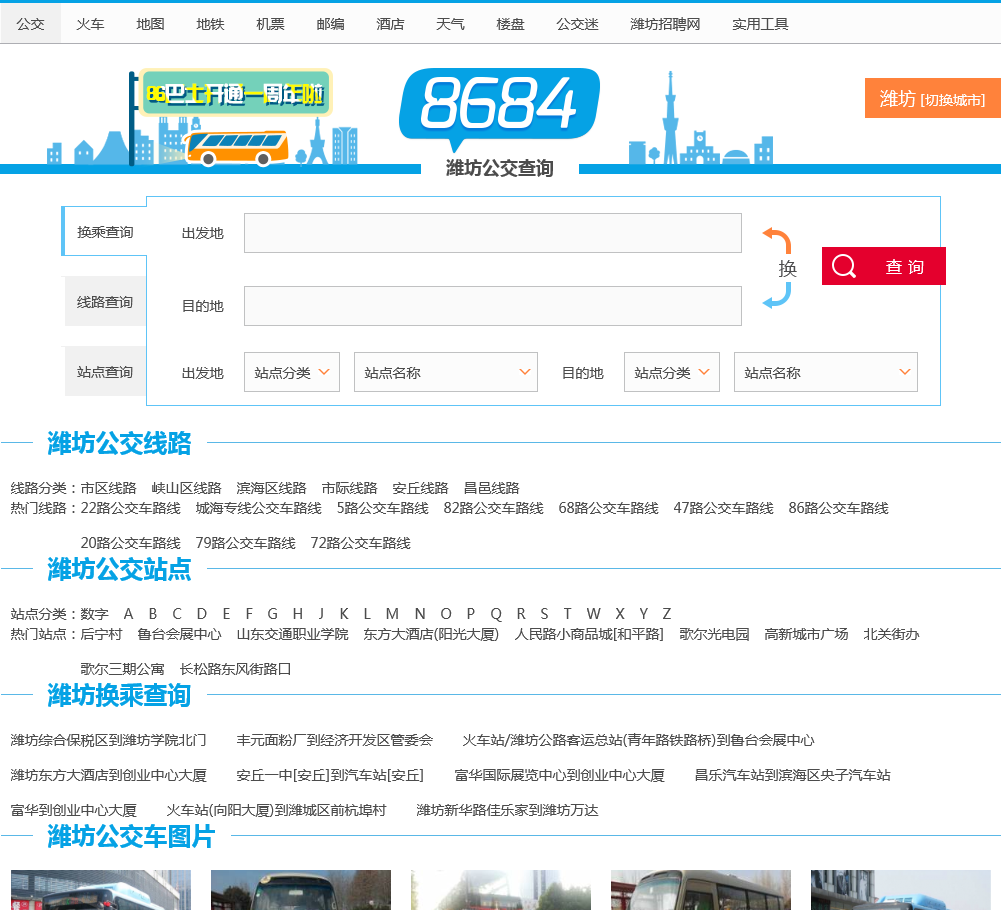Open the 酒店 nav item
The image size is (1001, 910).
(x=390, y=24)
